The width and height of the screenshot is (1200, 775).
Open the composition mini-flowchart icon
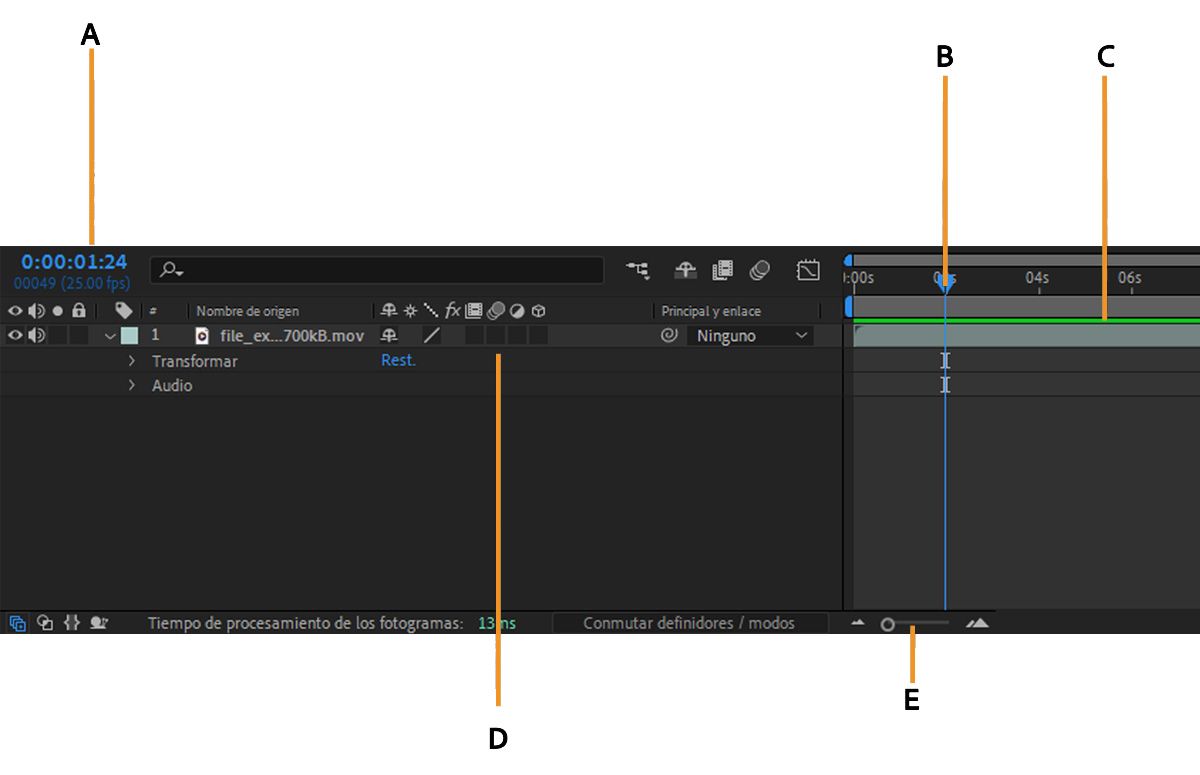pyautogui.click(x=637, y=270)
